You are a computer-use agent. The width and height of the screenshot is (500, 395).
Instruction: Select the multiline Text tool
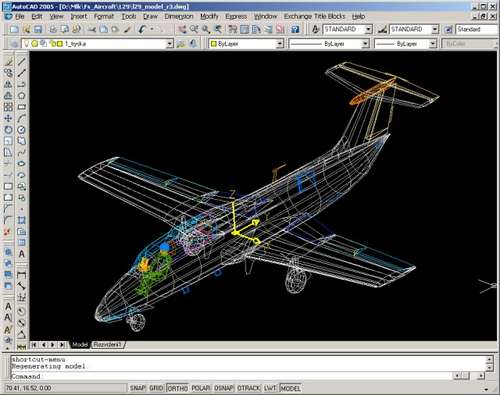coord(22,254)
